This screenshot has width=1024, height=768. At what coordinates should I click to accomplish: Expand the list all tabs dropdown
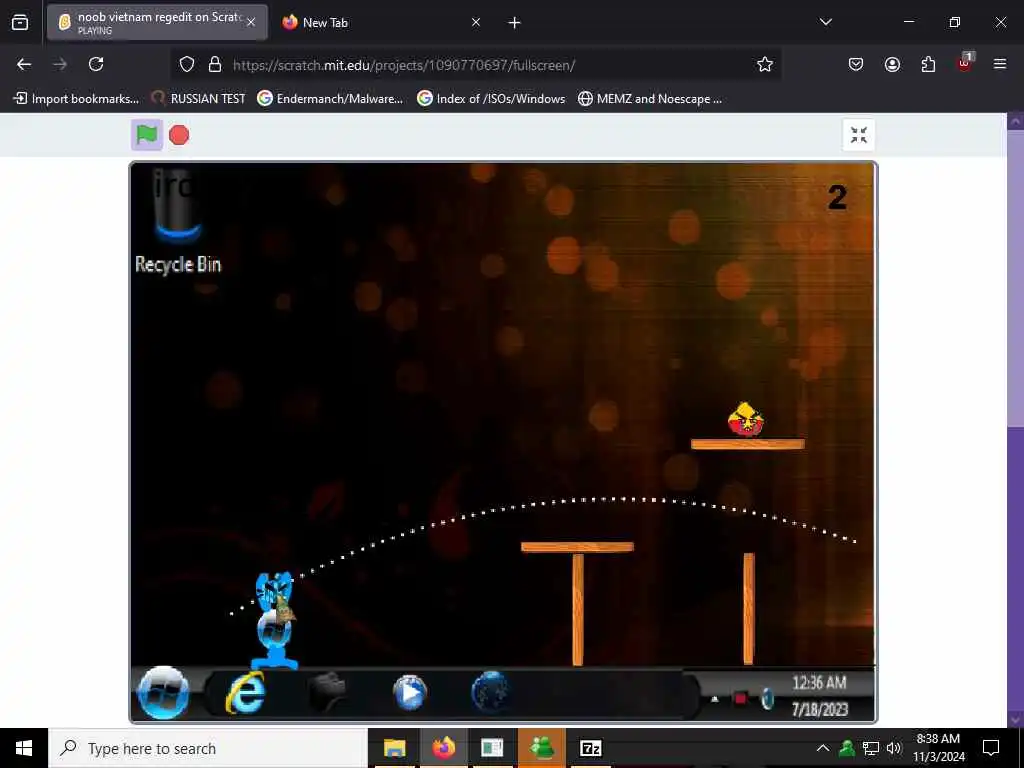[x=826, y=22]
